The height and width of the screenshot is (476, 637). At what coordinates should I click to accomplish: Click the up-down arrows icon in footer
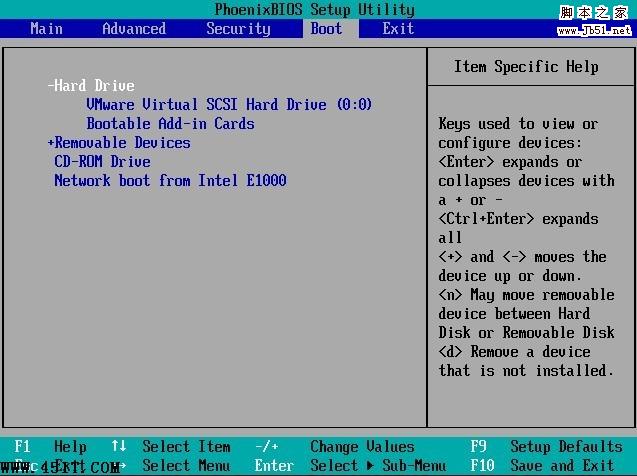click(x=119, y=446)
